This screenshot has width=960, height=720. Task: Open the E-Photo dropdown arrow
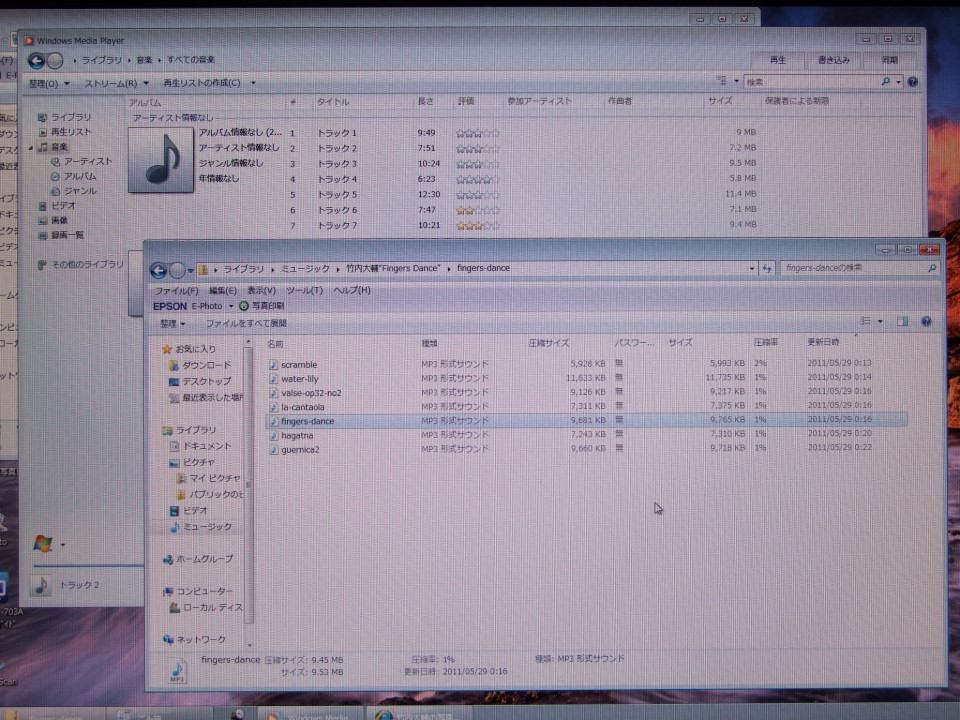point(231,306)
